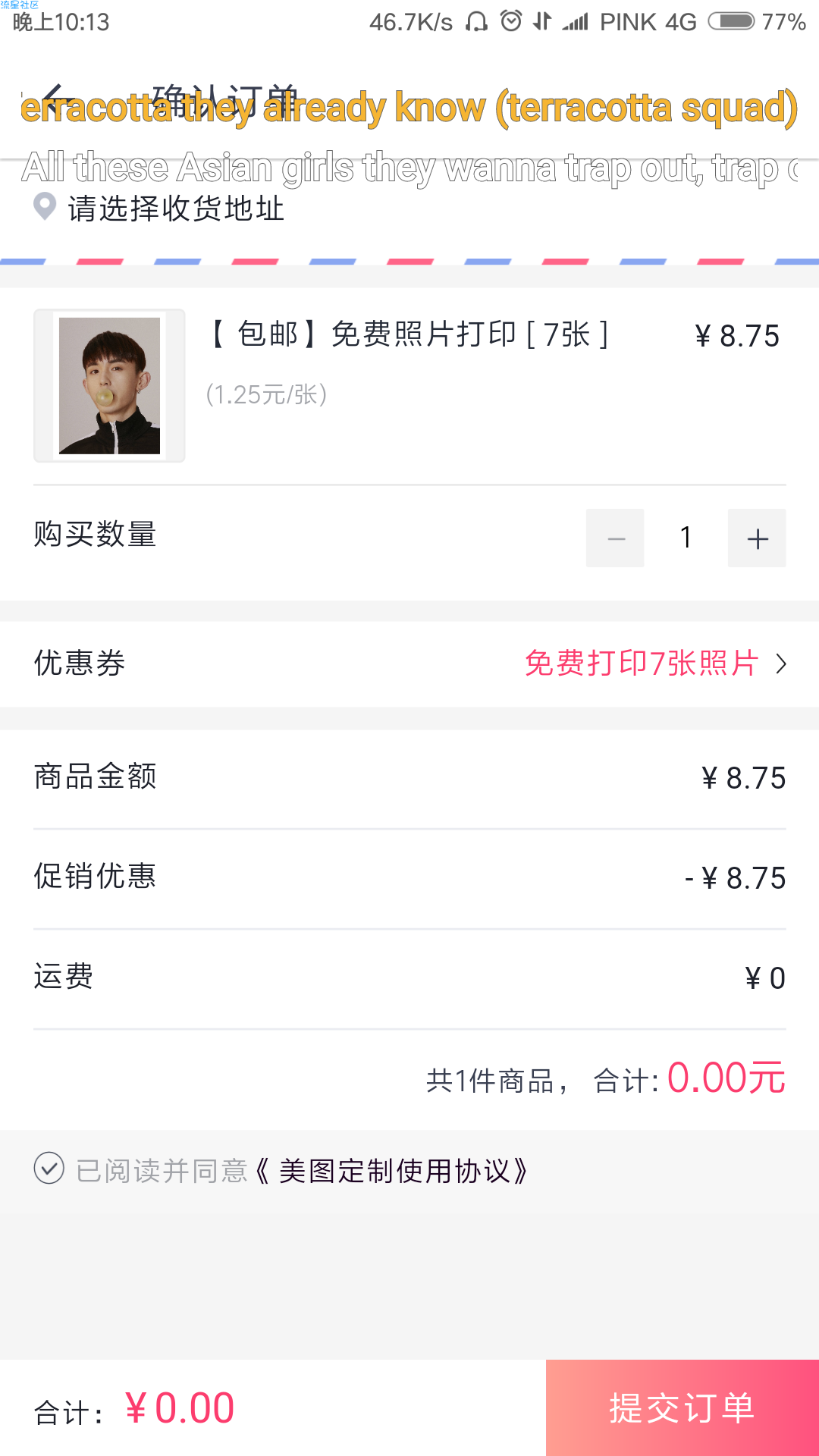Open the product photo thumbnail
Image resolution: width=819 pixels, height=1456 pixels.
click(x=109, y=385)
